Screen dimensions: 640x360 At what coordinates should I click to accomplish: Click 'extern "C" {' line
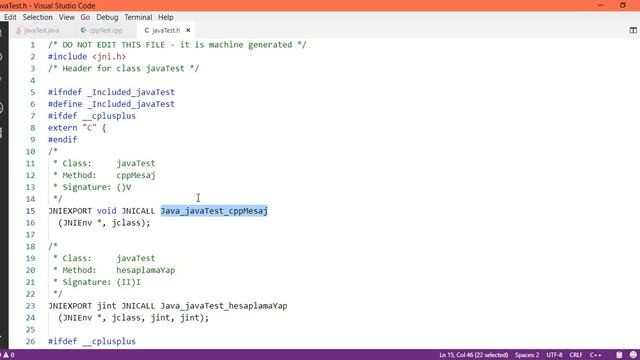point(77,128)
